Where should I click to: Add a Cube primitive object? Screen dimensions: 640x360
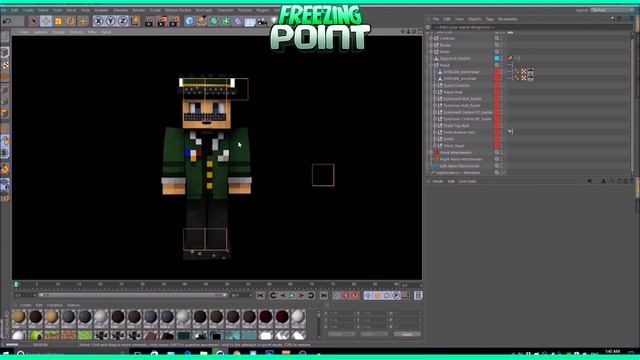point(189,21)
